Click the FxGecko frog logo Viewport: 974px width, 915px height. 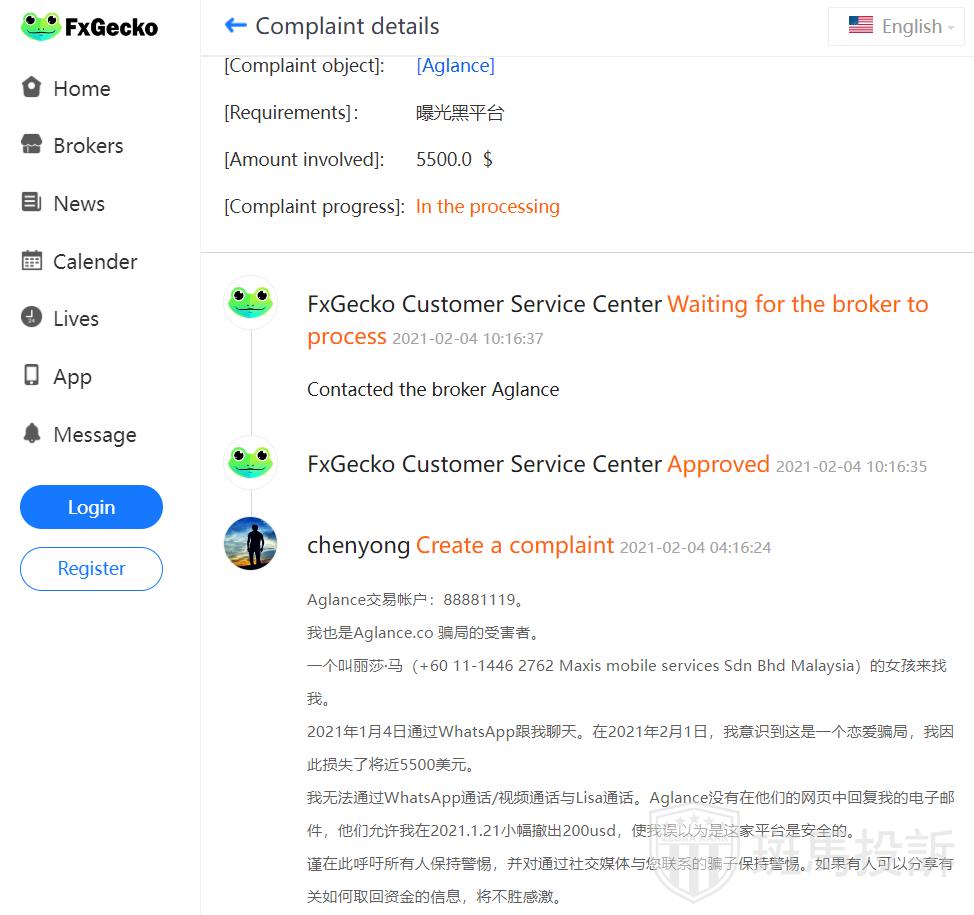pyautogui.click(x=41, y=27)
